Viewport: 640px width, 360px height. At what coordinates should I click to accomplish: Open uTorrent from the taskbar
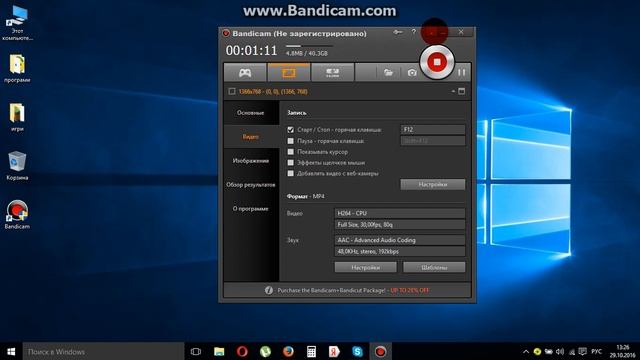coord(265,351)
